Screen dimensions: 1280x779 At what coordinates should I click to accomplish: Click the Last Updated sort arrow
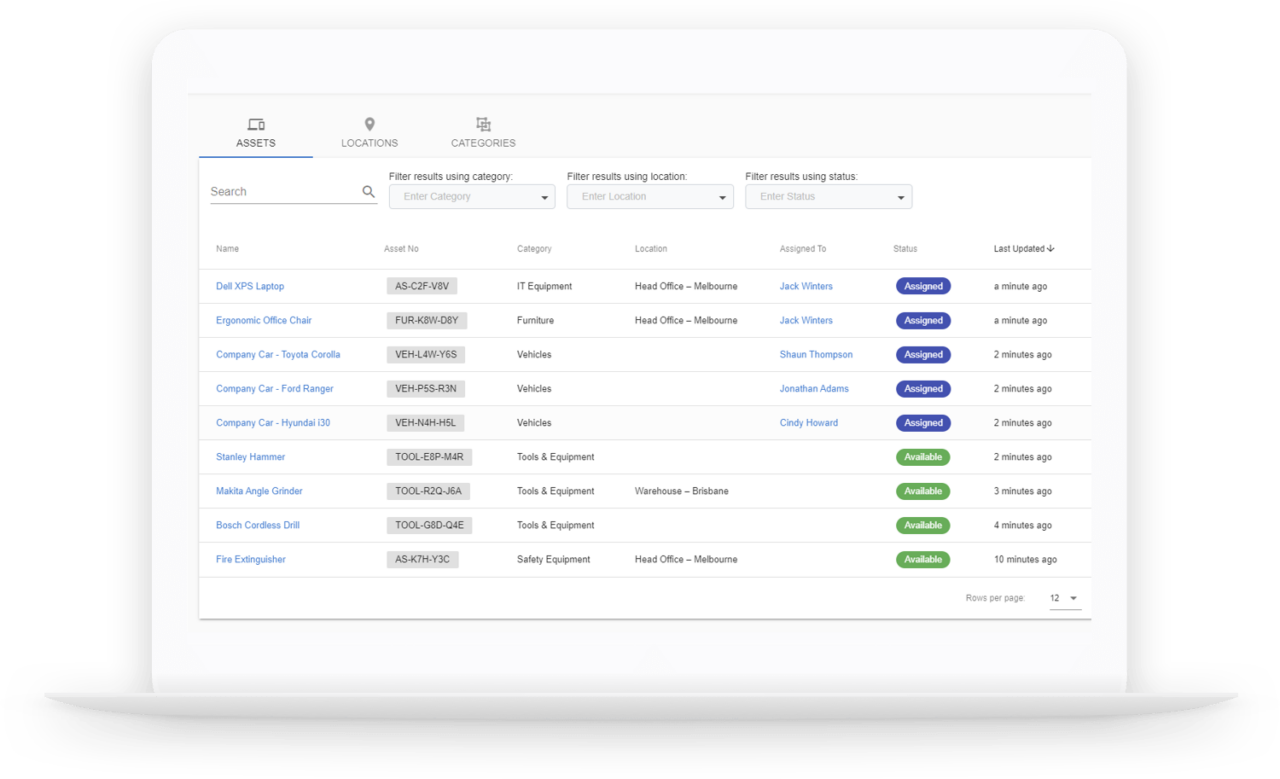[1051, 249]
